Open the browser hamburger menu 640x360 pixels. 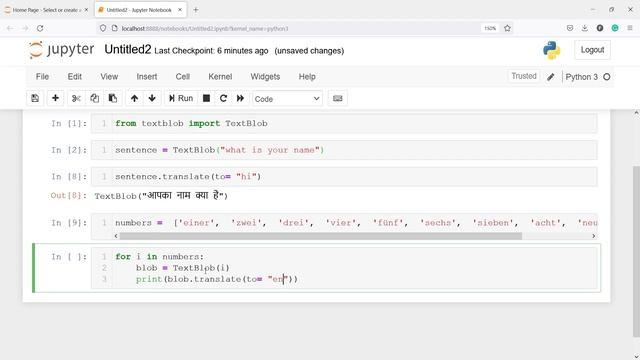(x=630, y=28)
